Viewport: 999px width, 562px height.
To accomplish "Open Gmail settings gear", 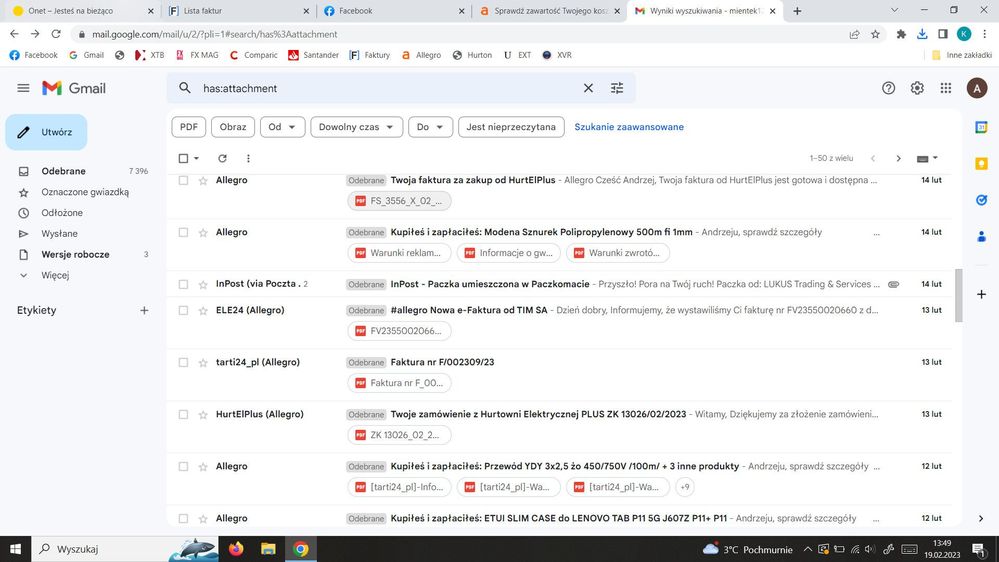I will tap(917, 88).
